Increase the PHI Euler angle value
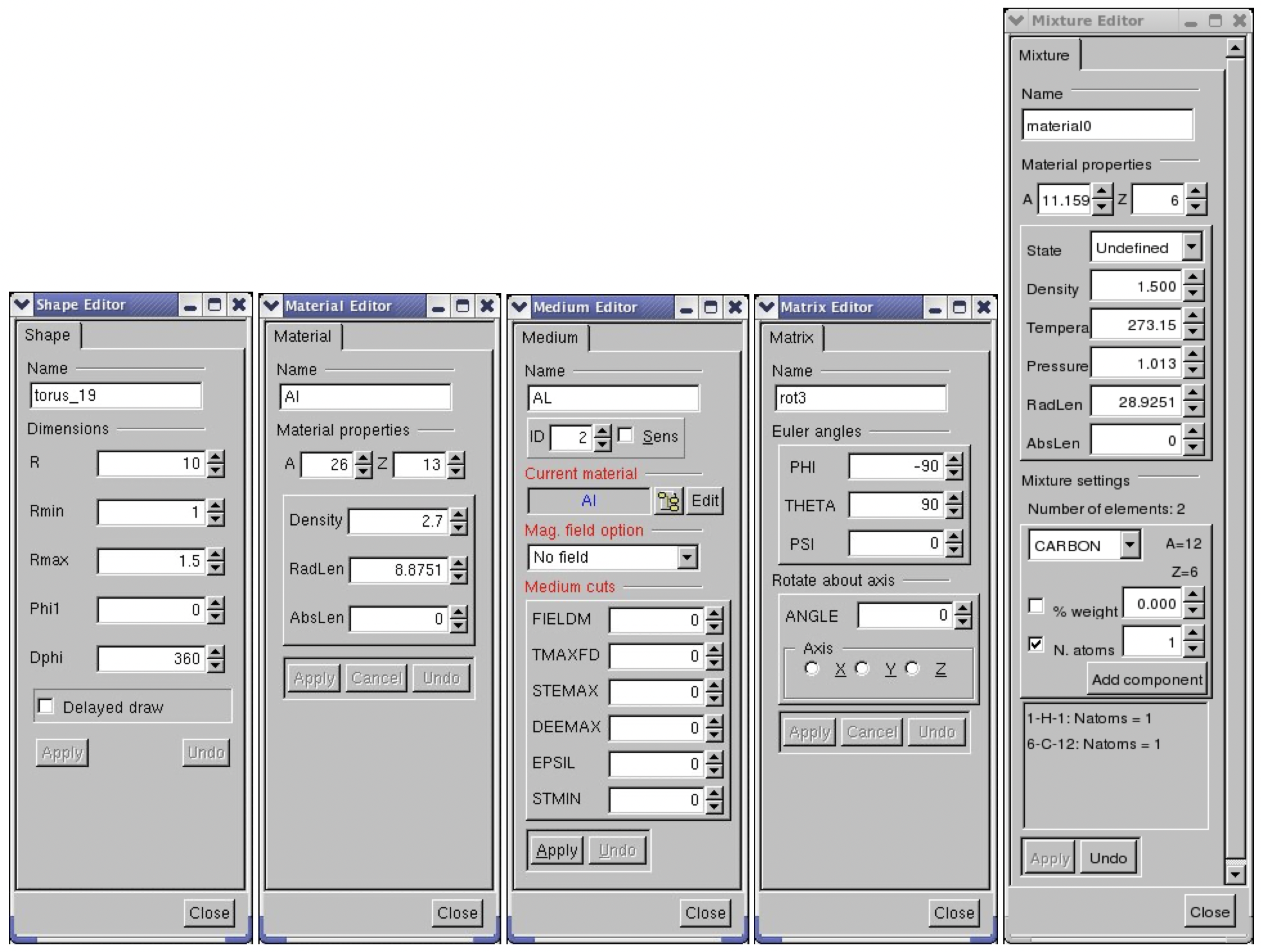 (954, 460)
